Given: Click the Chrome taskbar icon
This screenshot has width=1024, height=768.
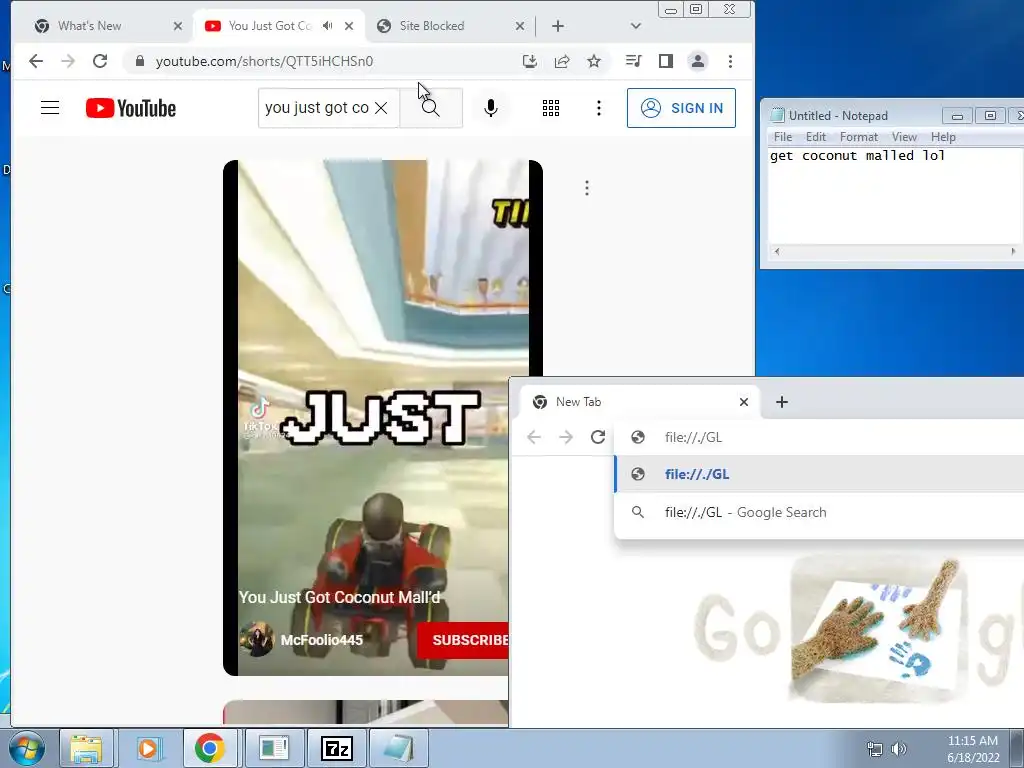Looking at the screenshot, I should (x=210, y=748).
